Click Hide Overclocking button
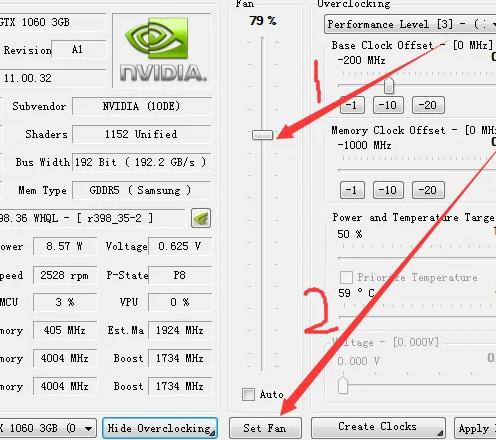 click(160, 428)
